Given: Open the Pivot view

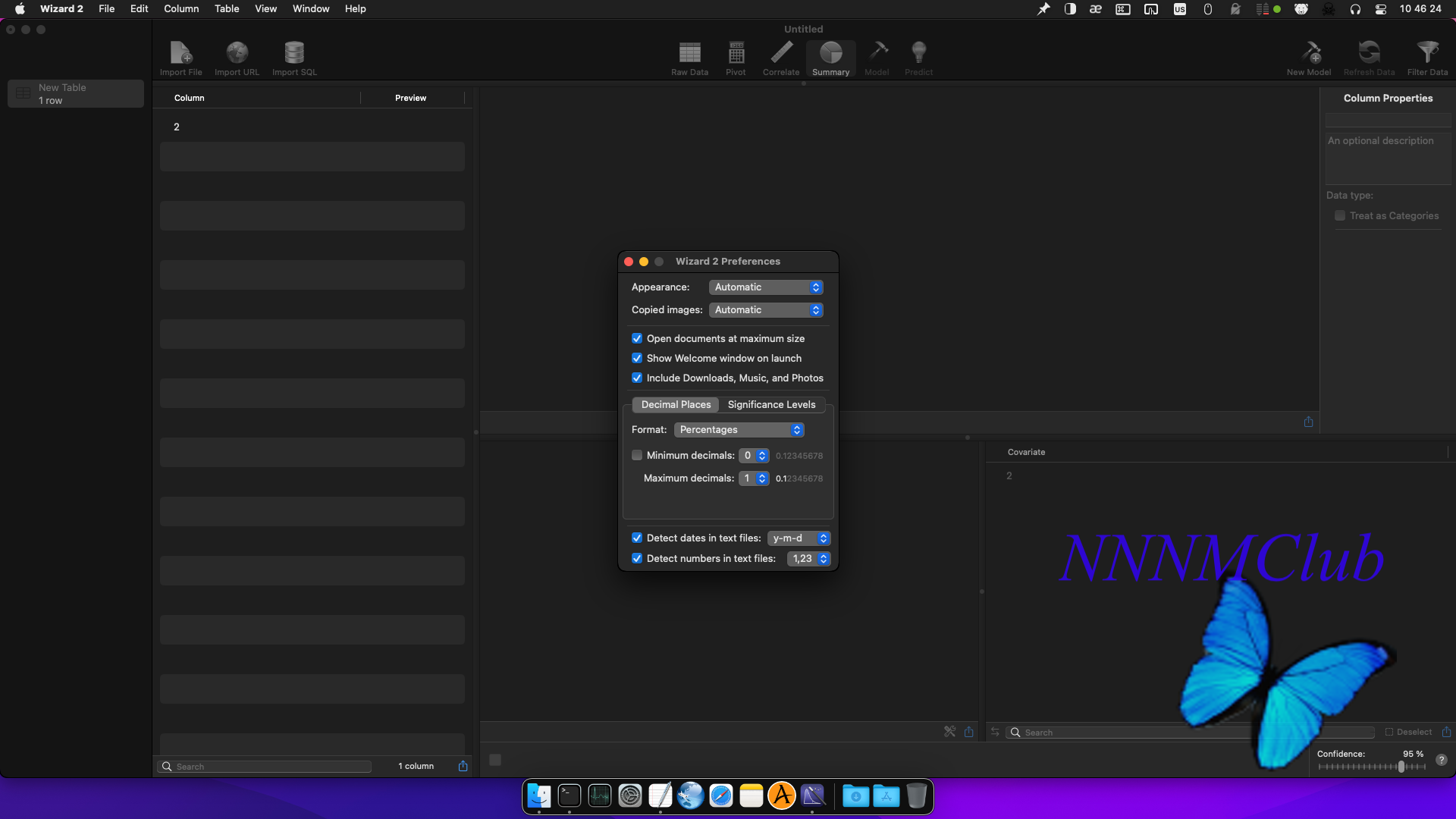Looking at the screenshot, I should point(736,58).
